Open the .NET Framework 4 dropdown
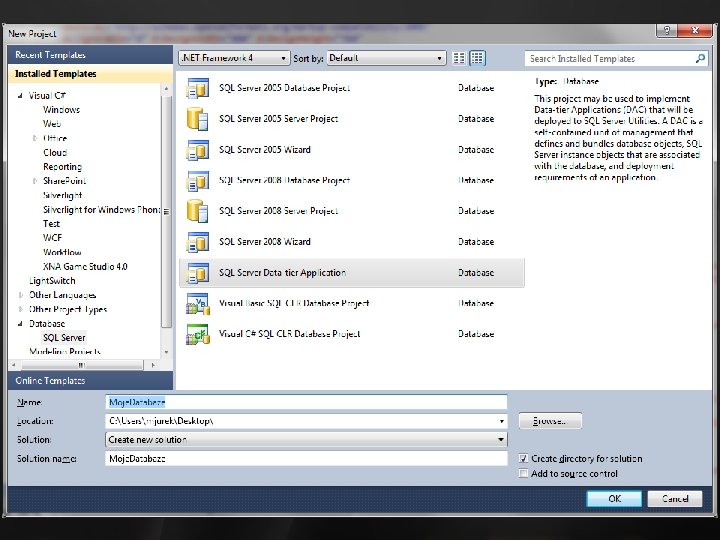720x540 pixels. (234, 58)
